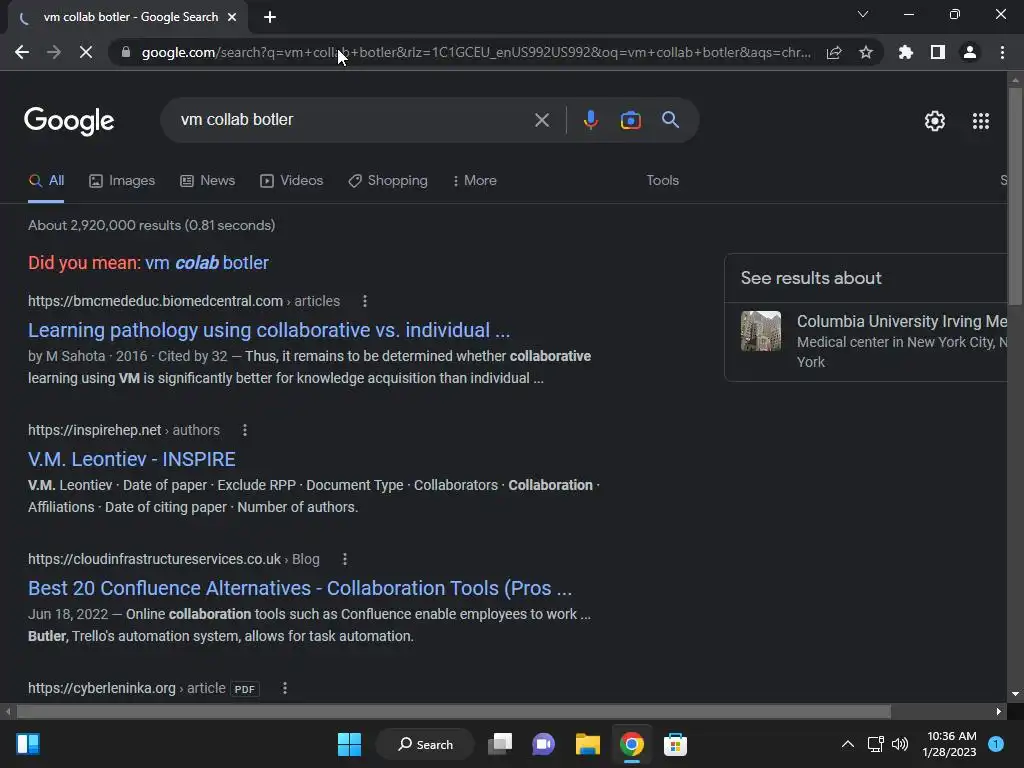Go to Google home via logo

pos(69,121)
